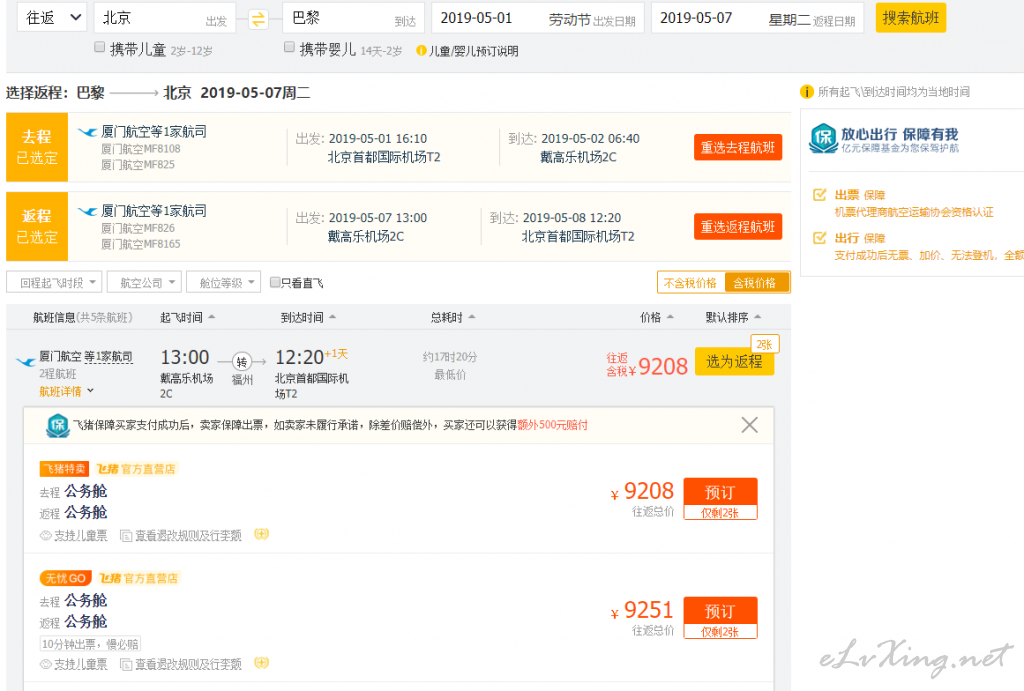Click departure date field 2019-05-01
1024x691 pixels.
[x=537, y=18]
